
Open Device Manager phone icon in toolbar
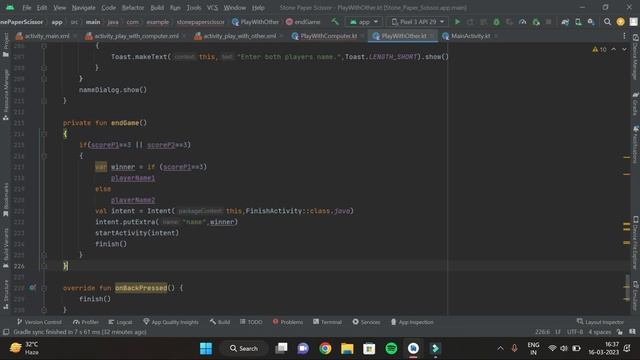[x=578, y=22]
